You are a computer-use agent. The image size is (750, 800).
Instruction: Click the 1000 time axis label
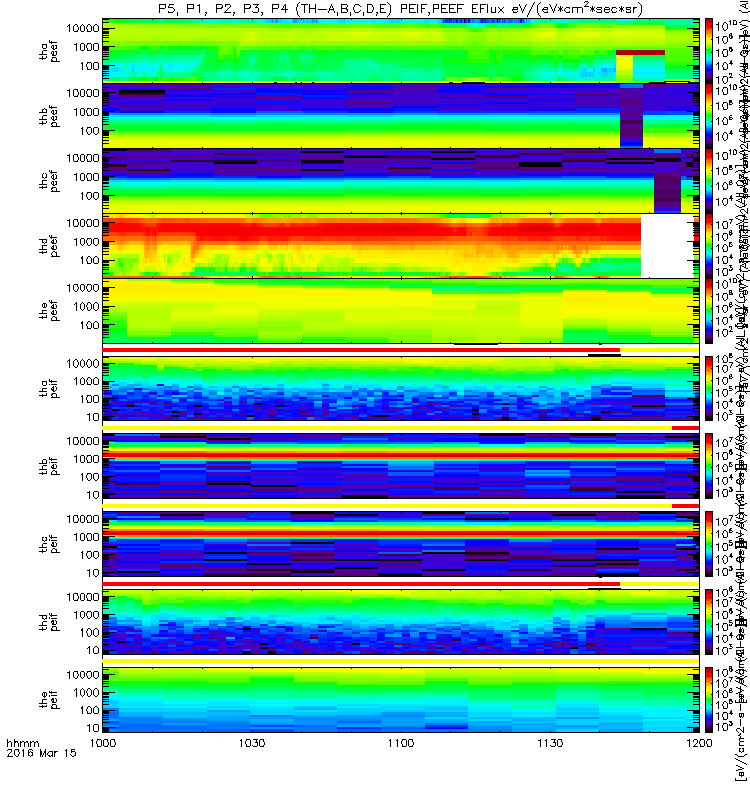[x=103, y=743]
